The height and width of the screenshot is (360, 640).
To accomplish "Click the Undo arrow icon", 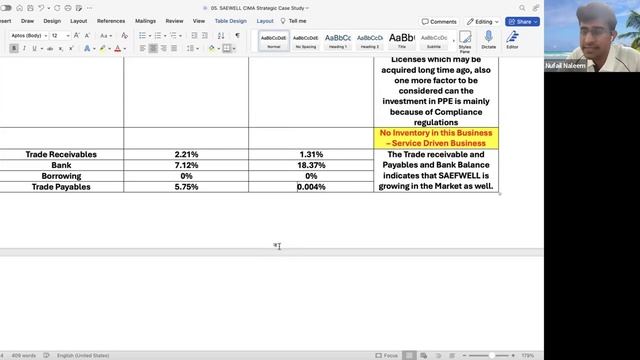I will click(x=41, y=8).
